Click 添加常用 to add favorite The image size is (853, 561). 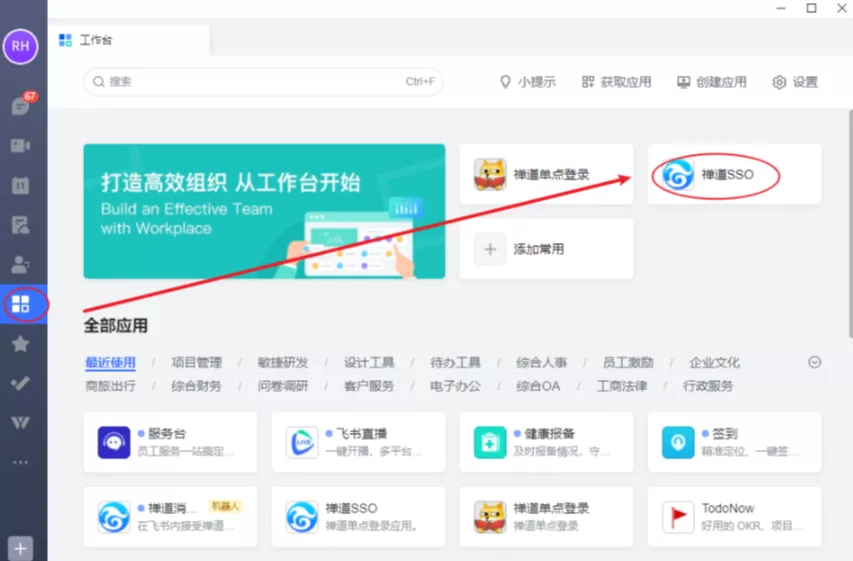(x=546, y=249)
